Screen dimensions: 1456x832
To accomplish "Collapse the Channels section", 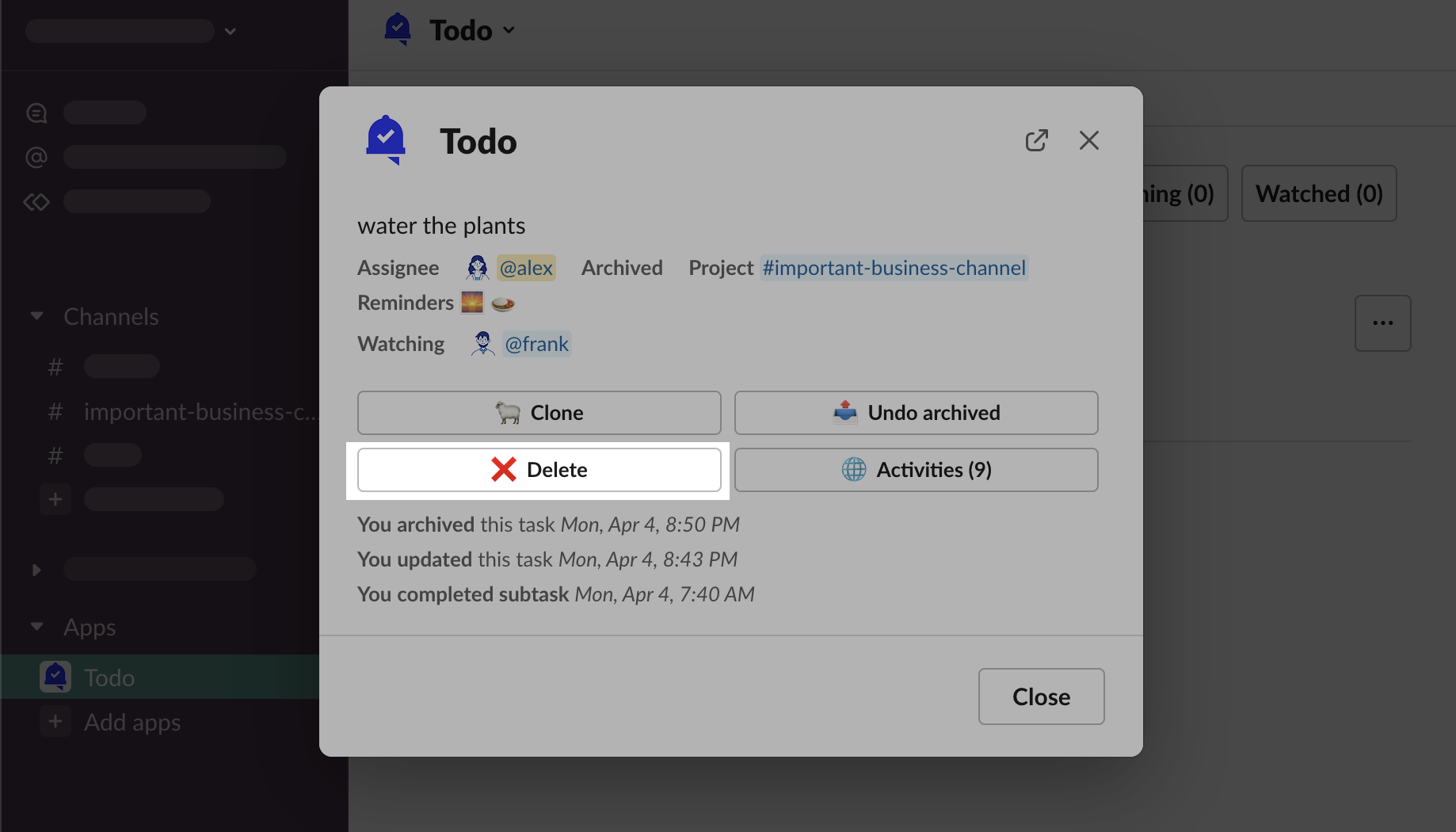I will pyautogui.click(x=36, y=316).
